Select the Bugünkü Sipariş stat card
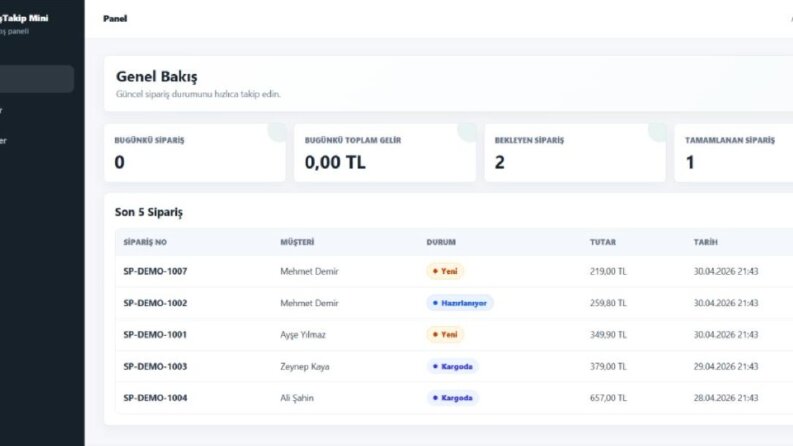 (x=195, y=153)
